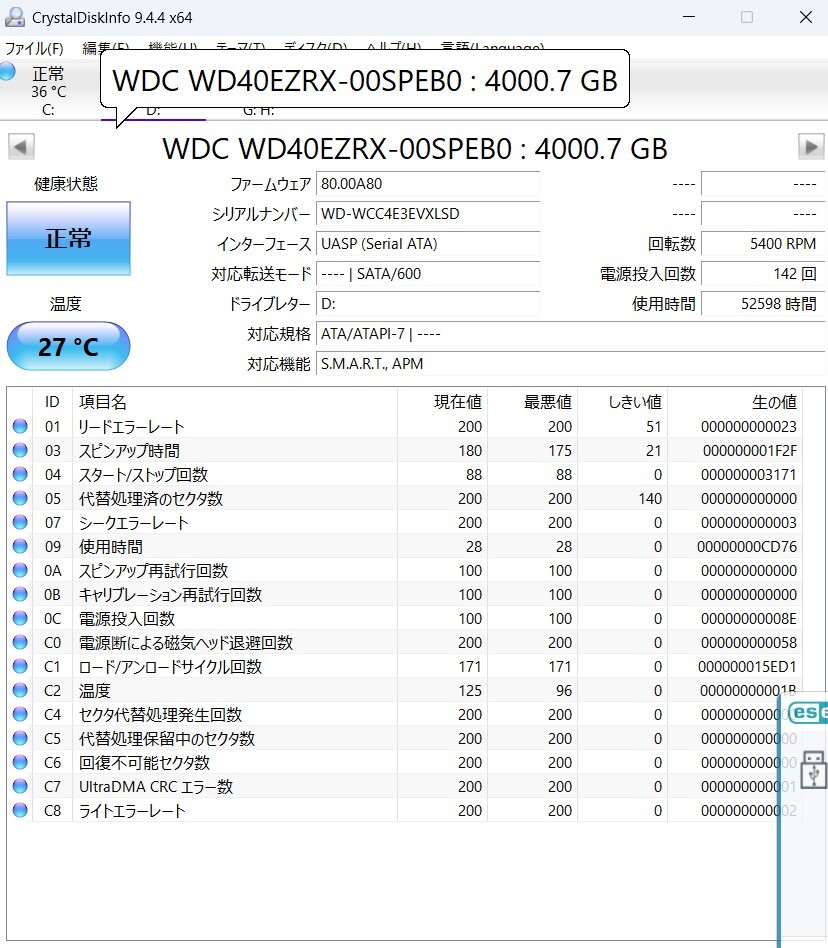Click the status circle beside ID 09 使用時間

[x=20, y=546]
